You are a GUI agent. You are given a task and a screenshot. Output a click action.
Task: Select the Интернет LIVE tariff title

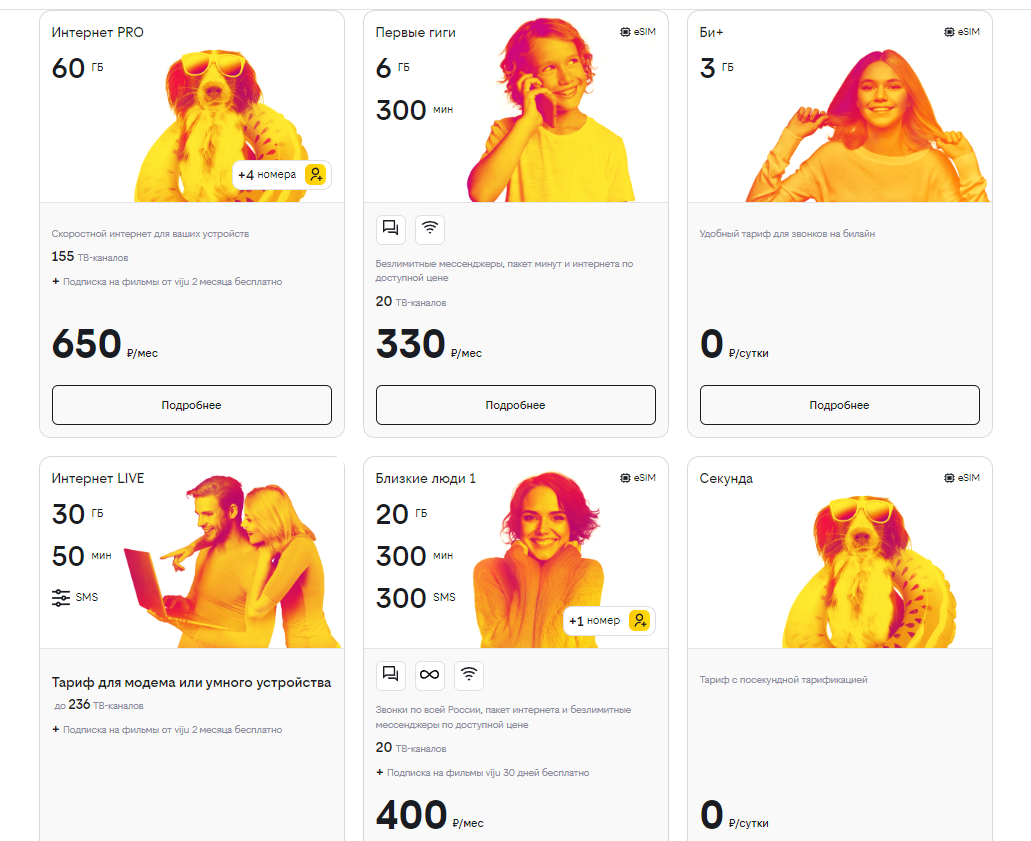point(98,478)
